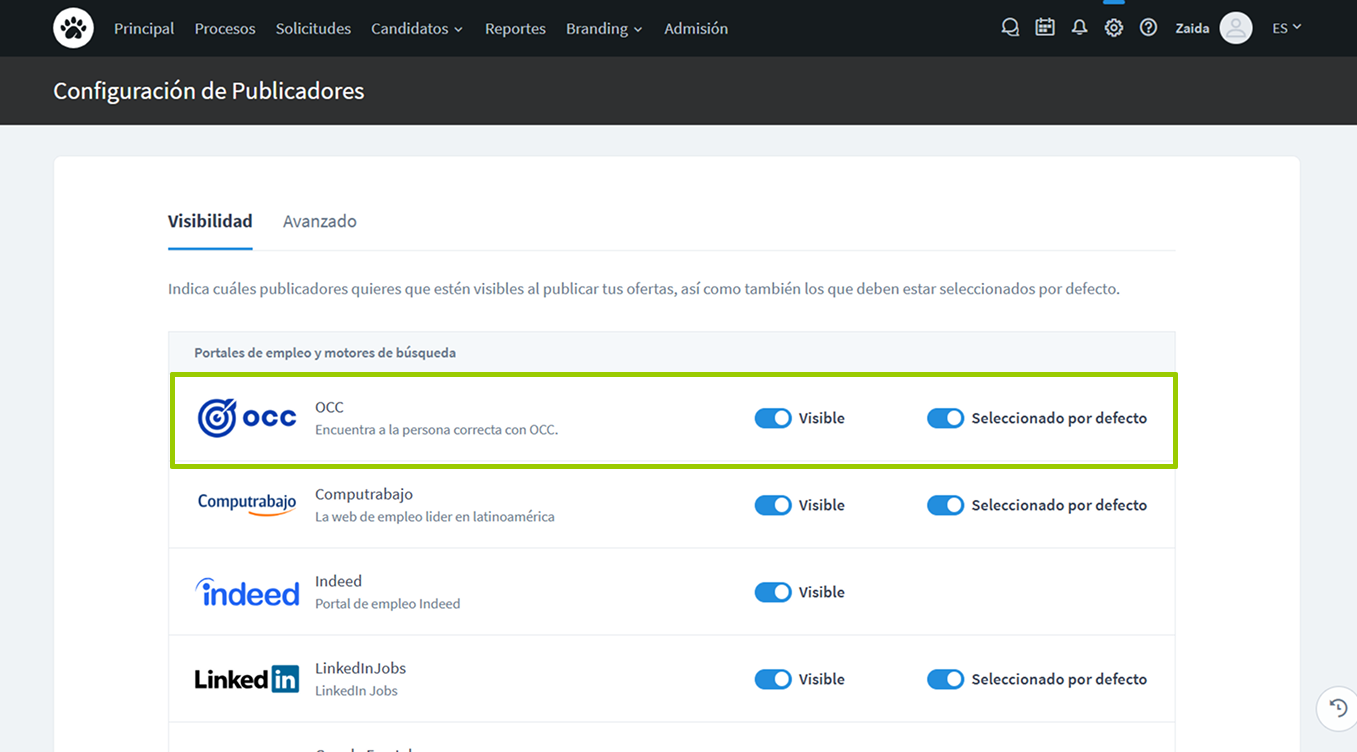Open the Candidatos dropdown menu
1357x752 pixels.
416,28
